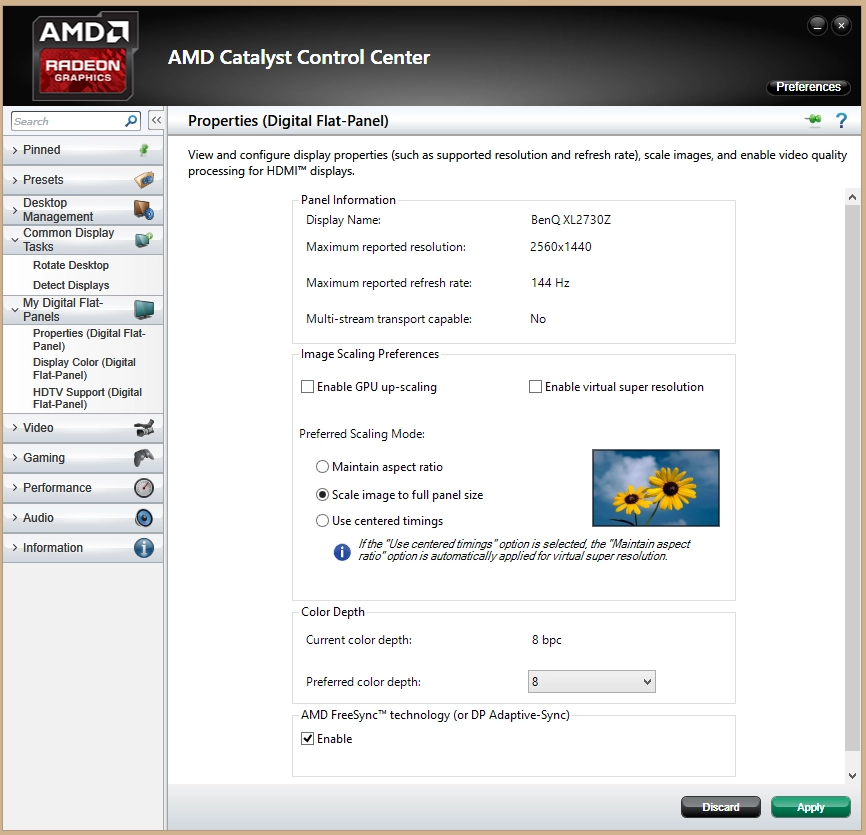This screenshot has width=866, height=835.
Task: Minimize the Catalyst Control Center window
Action: pos(817,25)
